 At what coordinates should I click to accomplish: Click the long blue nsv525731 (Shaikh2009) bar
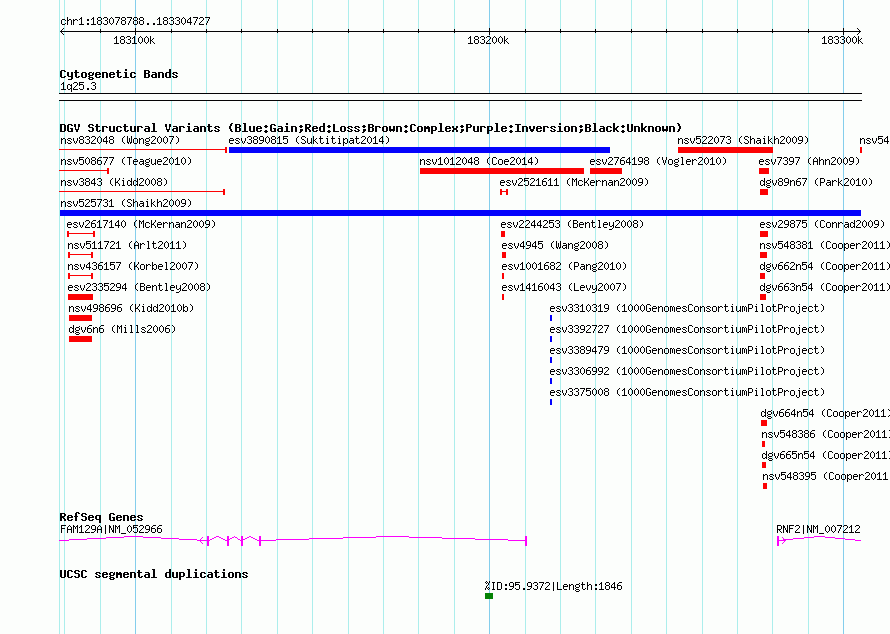460,213
